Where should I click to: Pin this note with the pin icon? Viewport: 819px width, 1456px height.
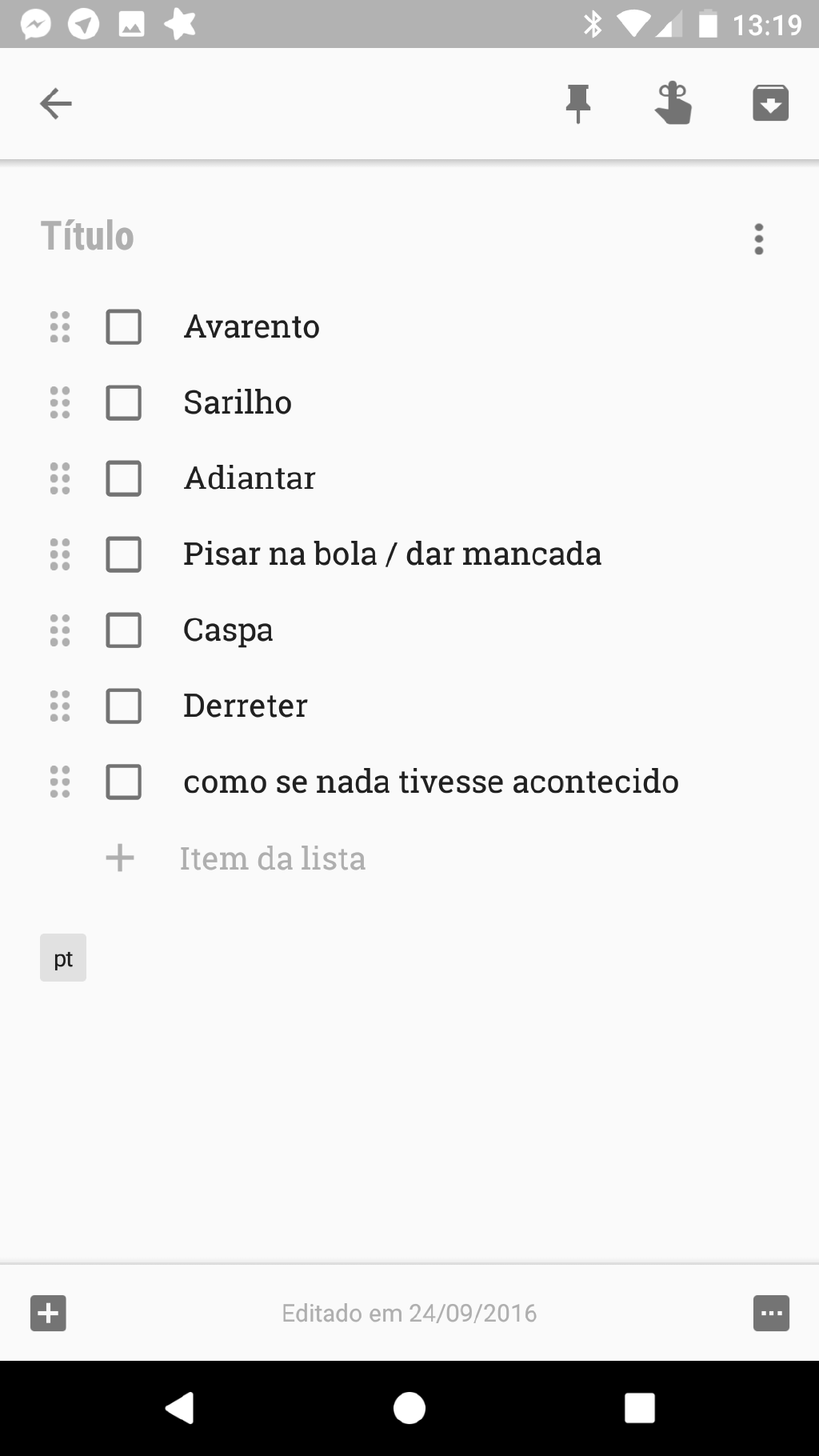(577, 104)
